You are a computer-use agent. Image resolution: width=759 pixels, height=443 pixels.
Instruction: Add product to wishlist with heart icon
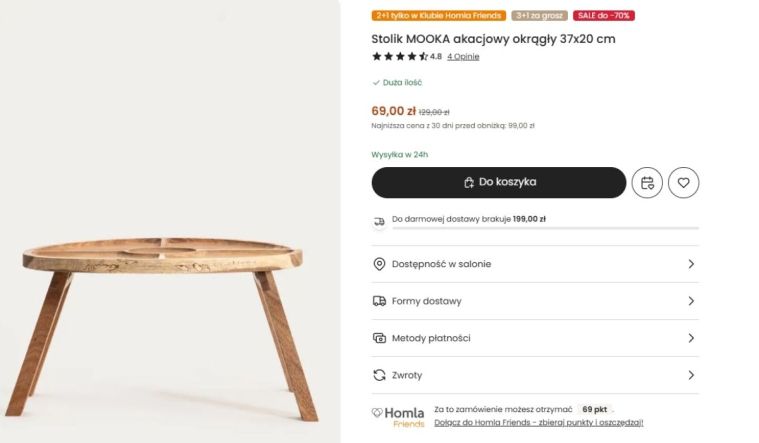683,183
